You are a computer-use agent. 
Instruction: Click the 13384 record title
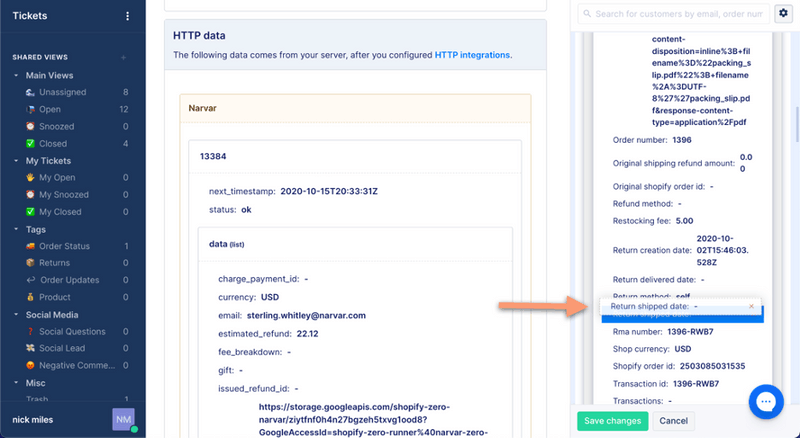(x=213, y=156)
